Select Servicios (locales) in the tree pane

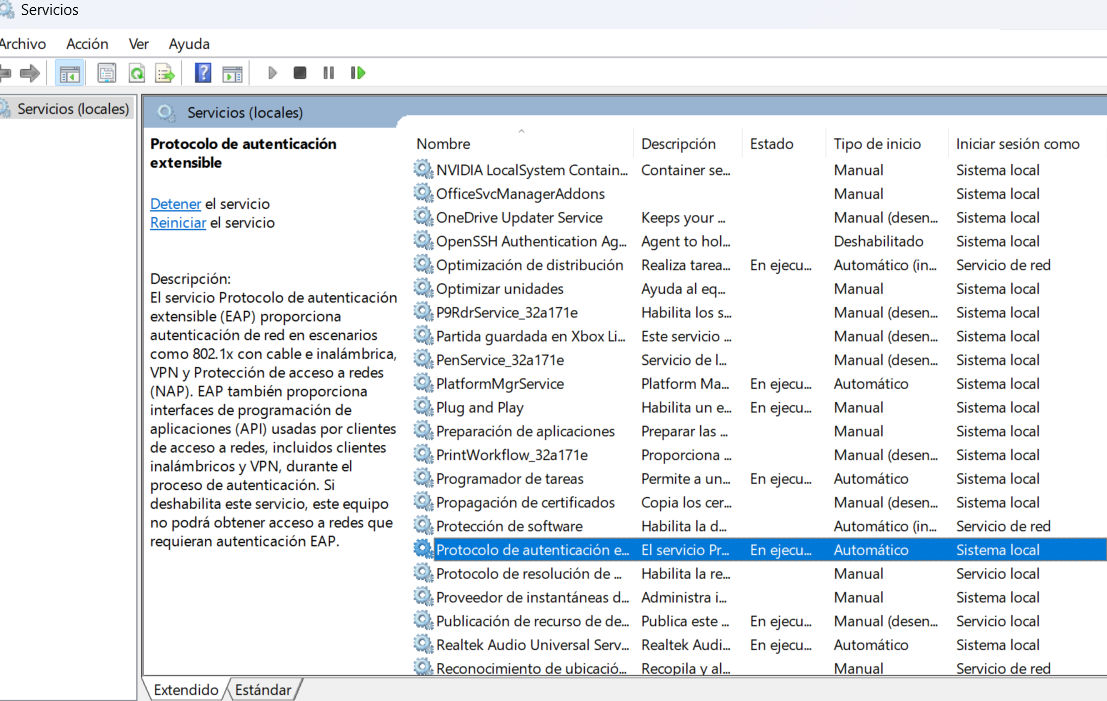point(73,109)
